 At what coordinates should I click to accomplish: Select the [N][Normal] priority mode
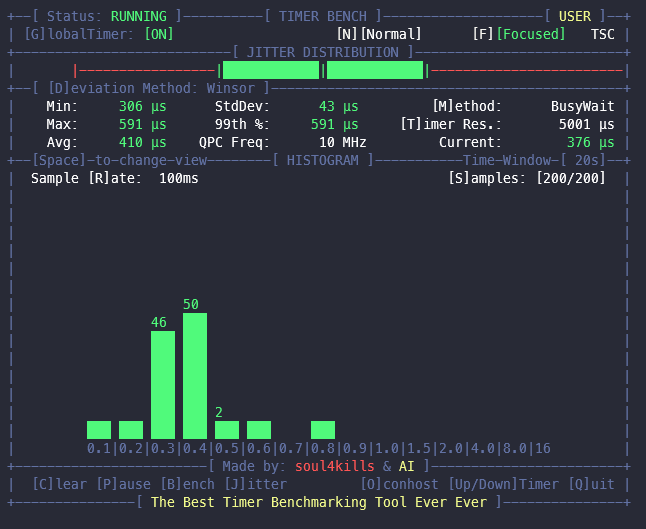(379, 34)
